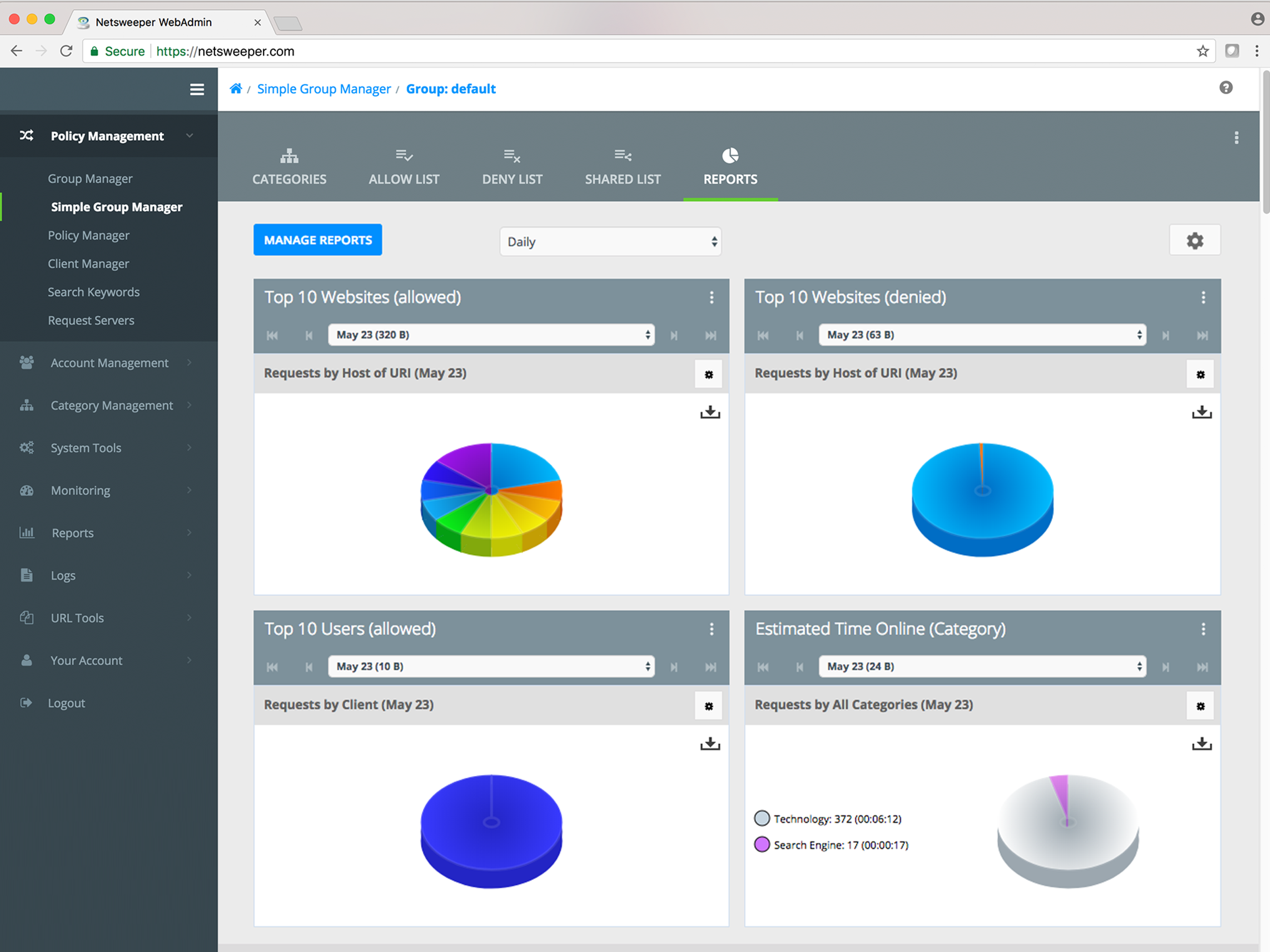1270x952 pixels.
Task: Open Simple Group Manager breadcrumb link
Action: [323, 89]
